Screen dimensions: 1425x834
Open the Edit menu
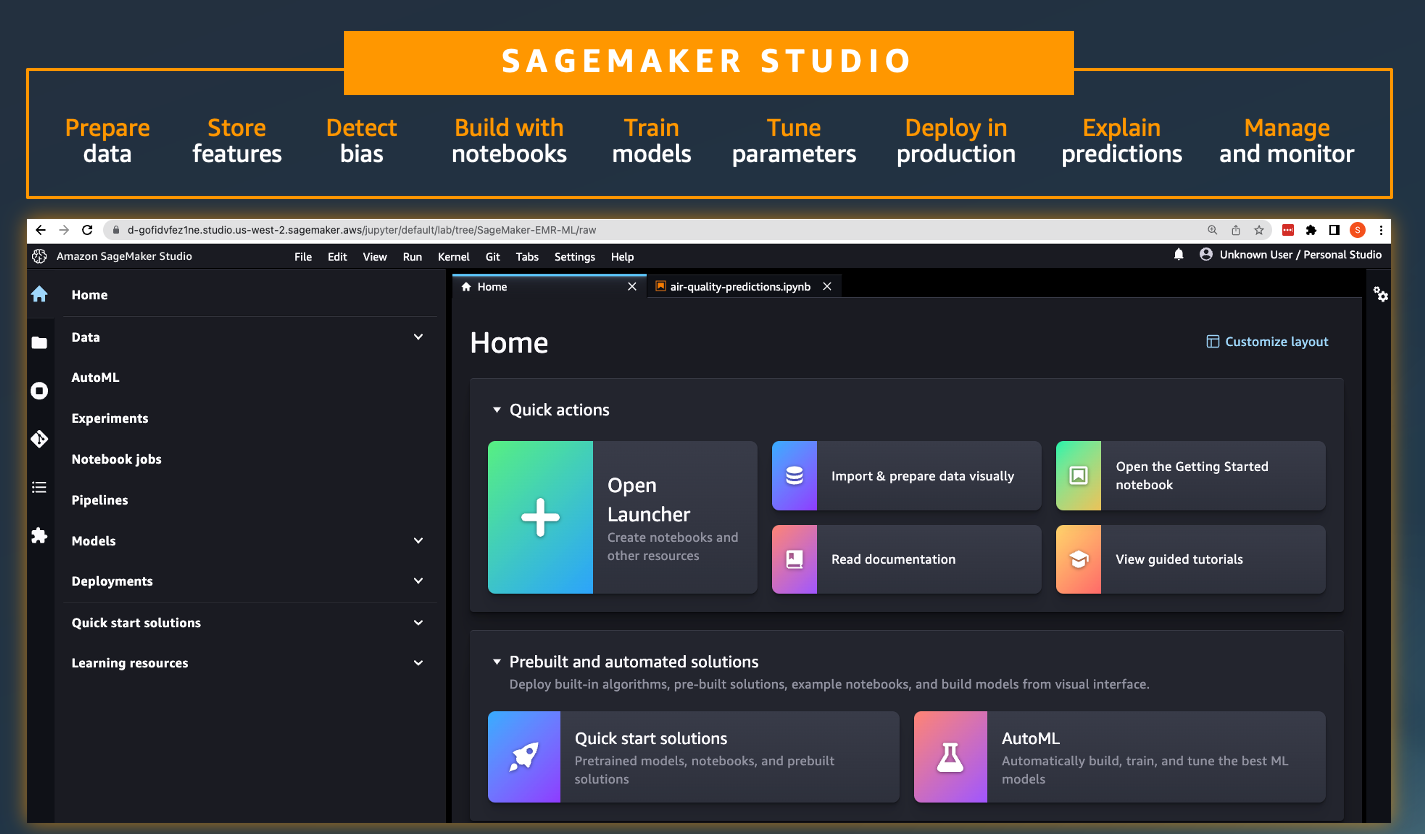pos(337,257)
